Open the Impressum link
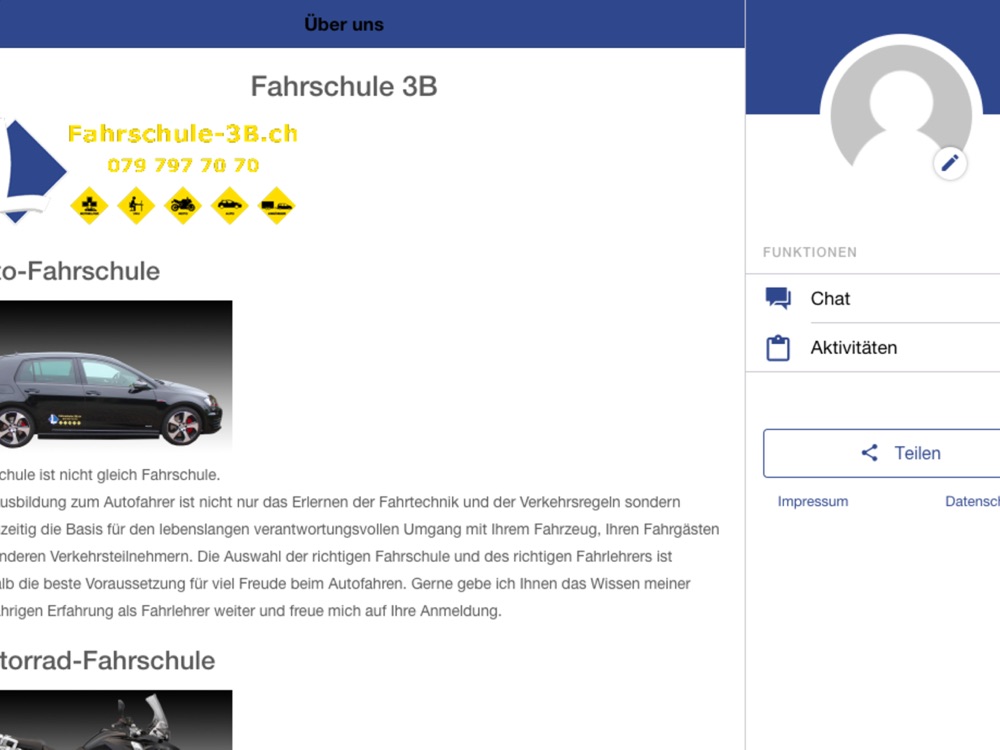This screenshot has height=750, width=1000. coord(812,501)
